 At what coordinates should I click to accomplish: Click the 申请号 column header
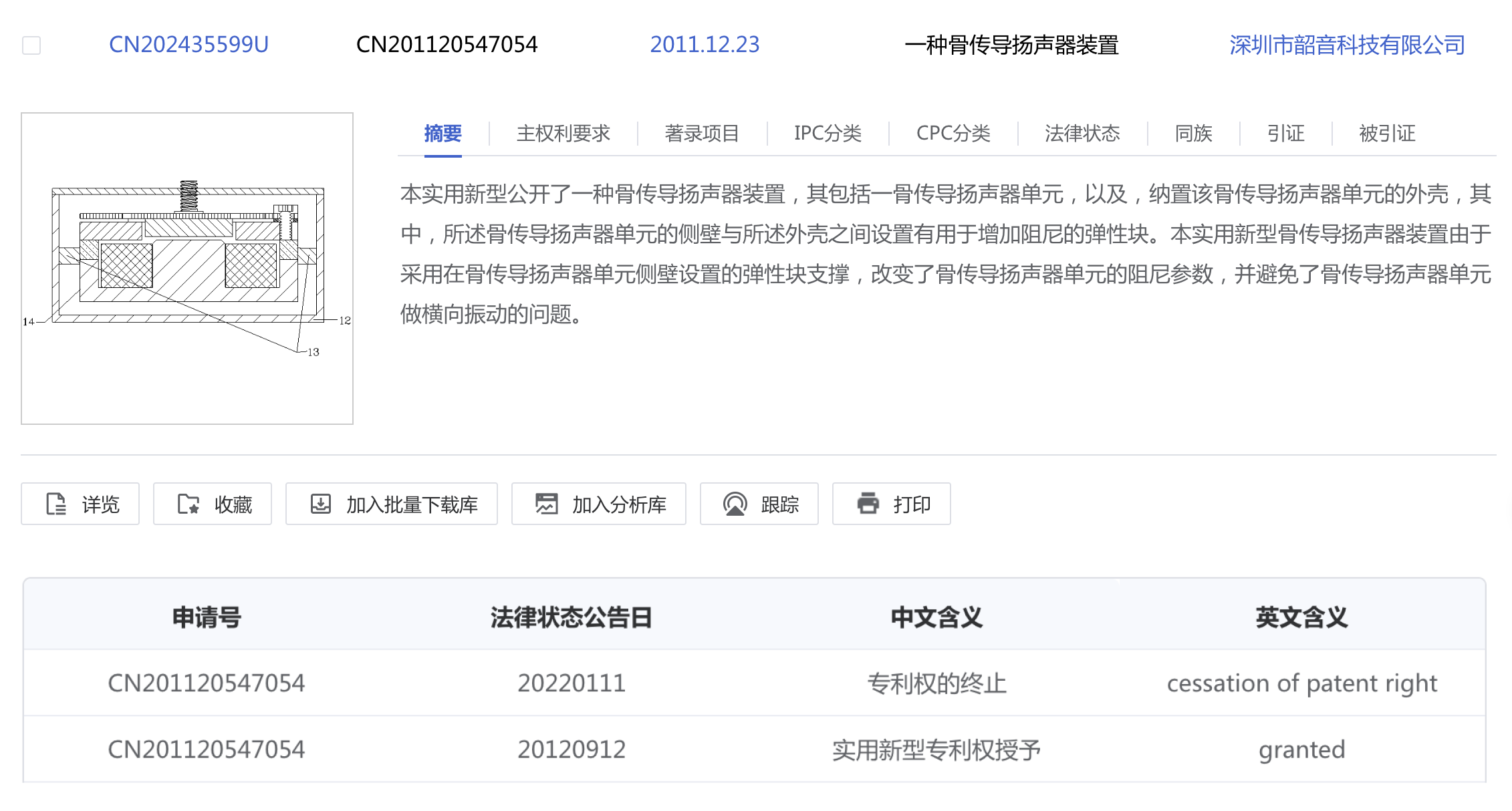(207, 617)
